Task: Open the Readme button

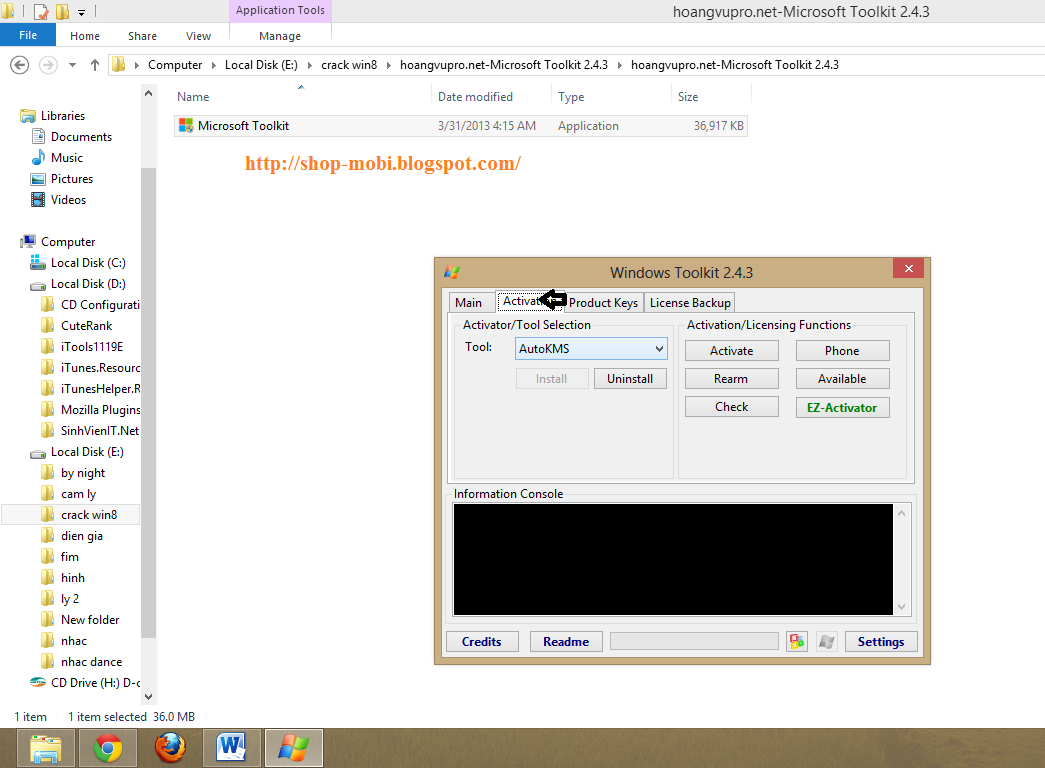Action: point(566,641)
